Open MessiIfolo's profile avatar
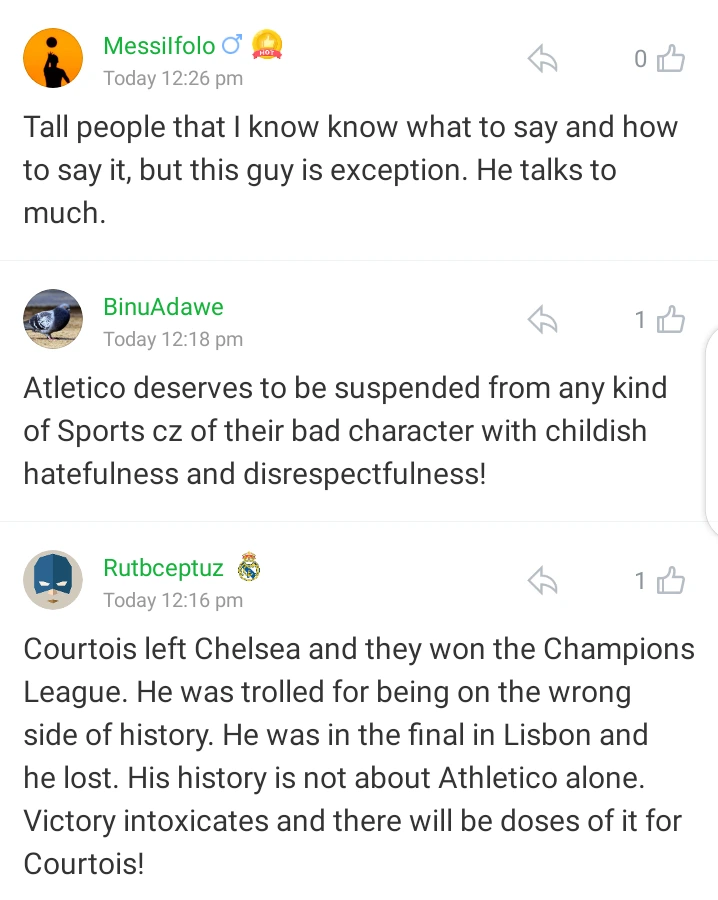The image size is (718, 900). [x=53, y=58]
